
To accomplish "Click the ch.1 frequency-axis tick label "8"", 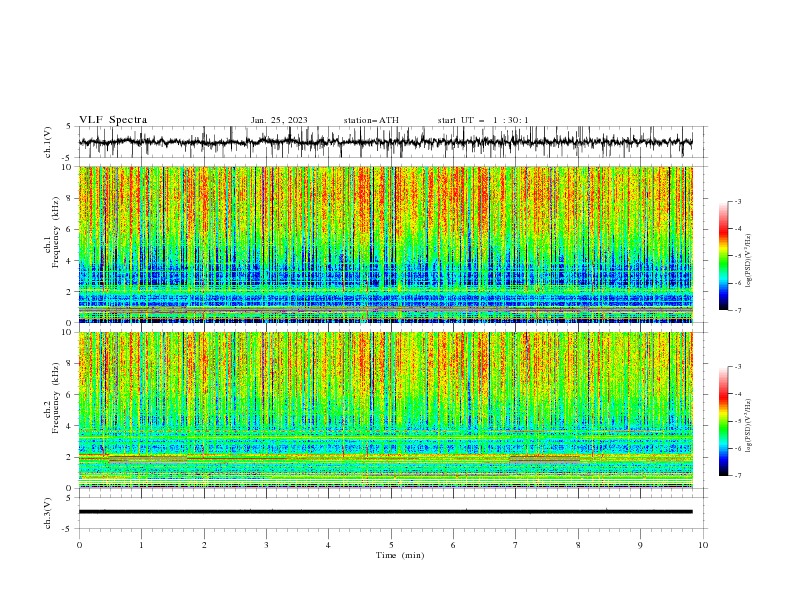I will click(69, 198).
